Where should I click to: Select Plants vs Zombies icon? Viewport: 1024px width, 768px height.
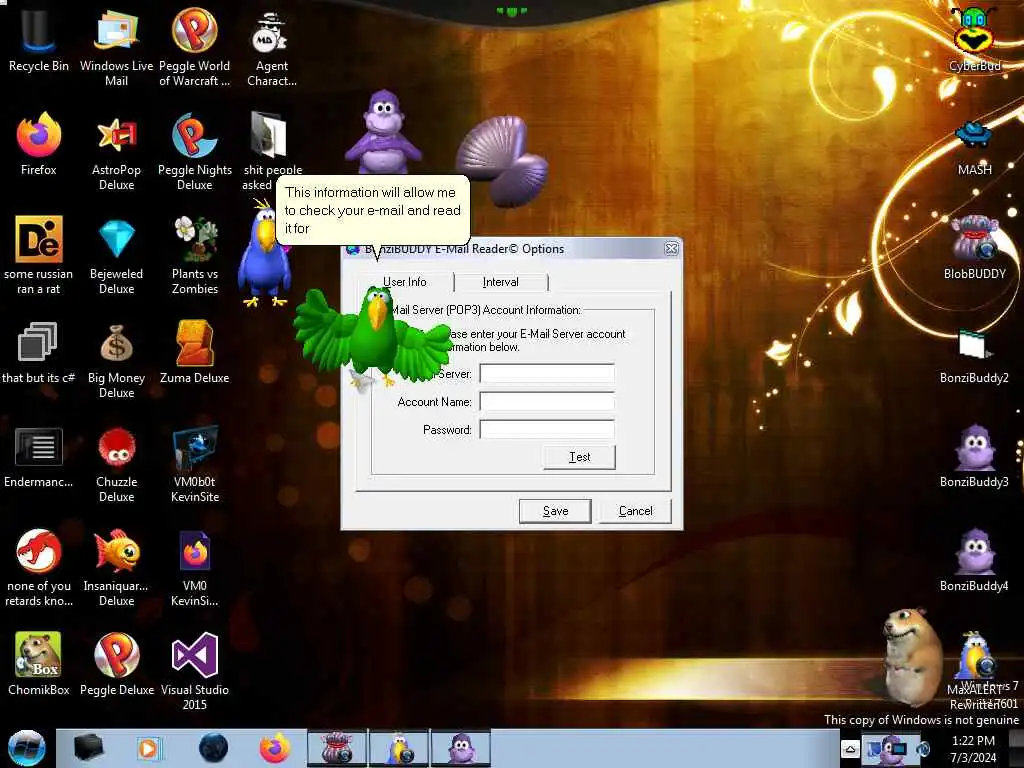coord(195,255)
